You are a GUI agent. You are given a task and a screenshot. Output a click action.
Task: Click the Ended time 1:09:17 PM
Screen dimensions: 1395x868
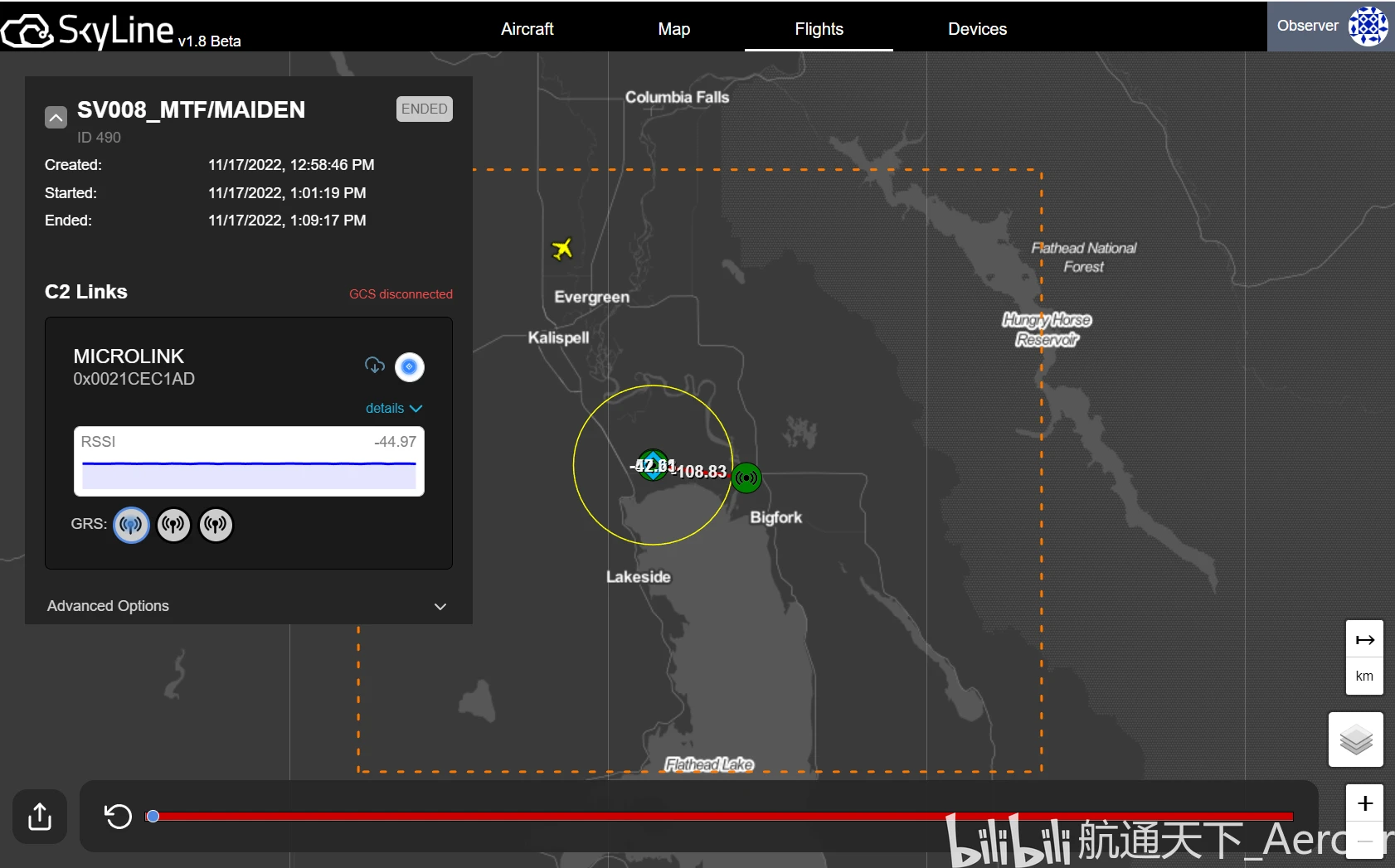(x=287, y=221)
